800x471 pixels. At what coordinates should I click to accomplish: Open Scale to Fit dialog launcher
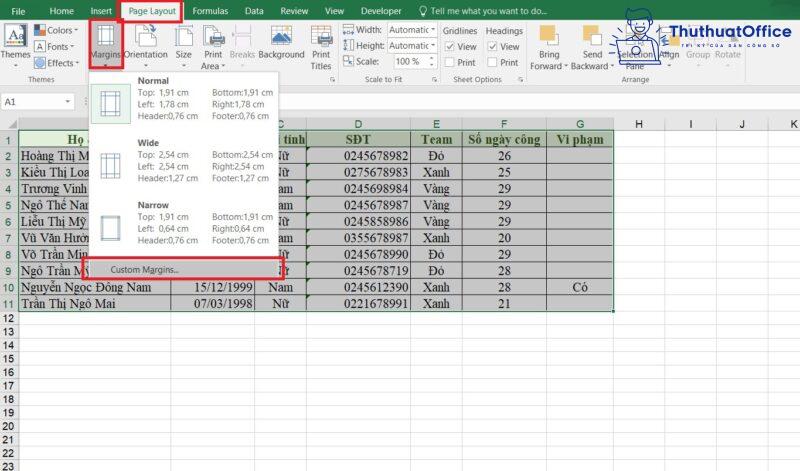point(434,80)
